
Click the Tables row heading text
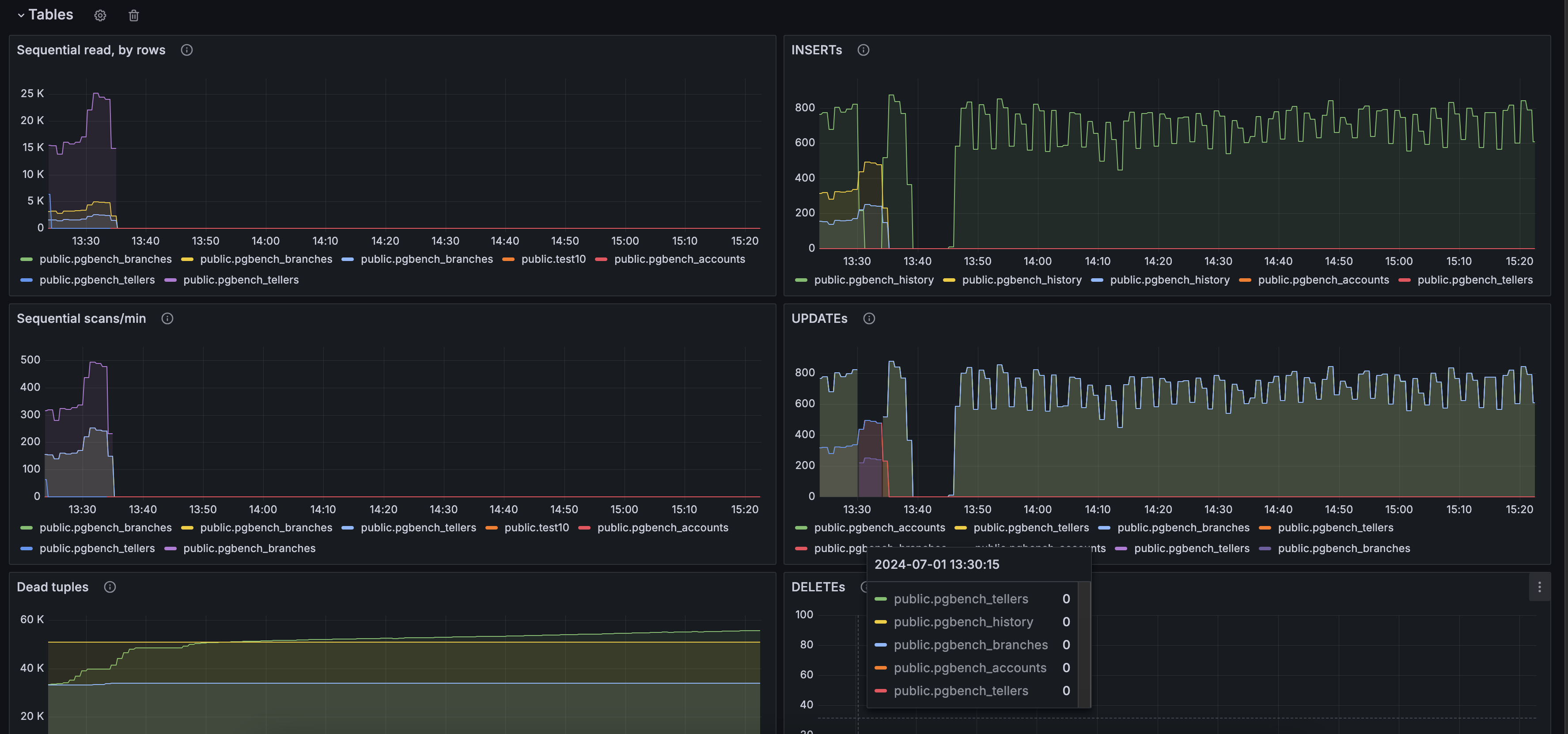click(x=50, y=15)
